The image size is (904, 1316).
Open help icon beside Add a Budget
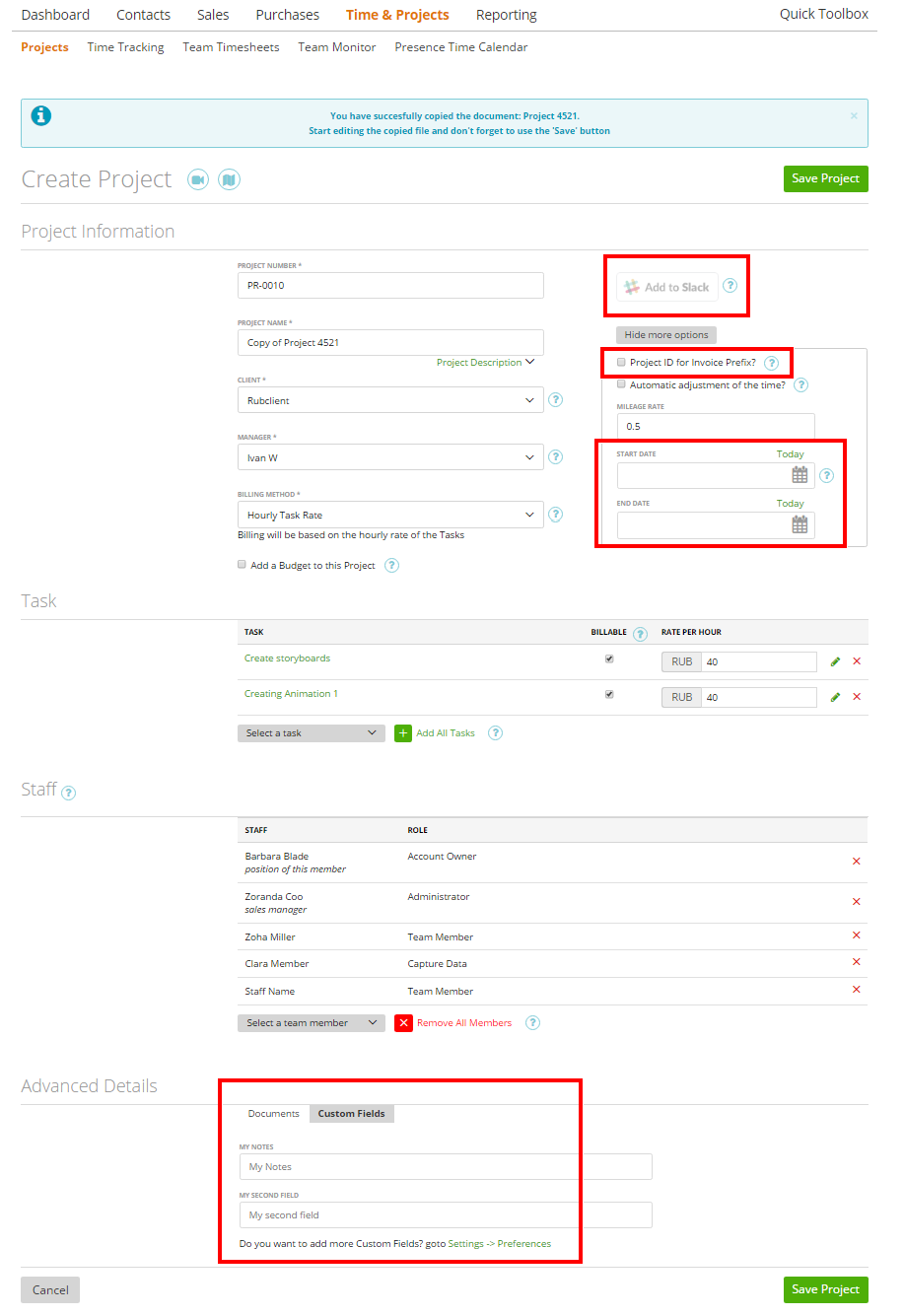(392, 565)
